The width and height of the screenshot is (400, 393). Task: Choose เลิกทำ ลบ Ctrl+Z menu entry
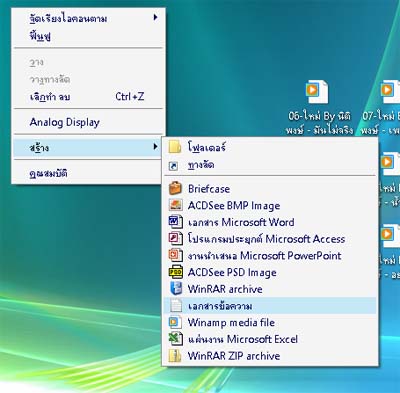coord(87,97)
